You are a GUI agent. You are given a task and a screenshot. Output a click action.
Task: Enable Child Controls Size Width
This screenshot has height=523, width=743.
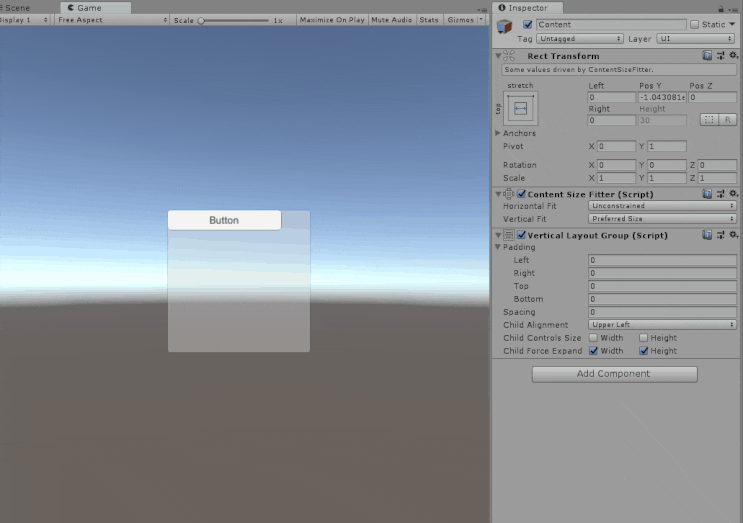coord(593,338)
